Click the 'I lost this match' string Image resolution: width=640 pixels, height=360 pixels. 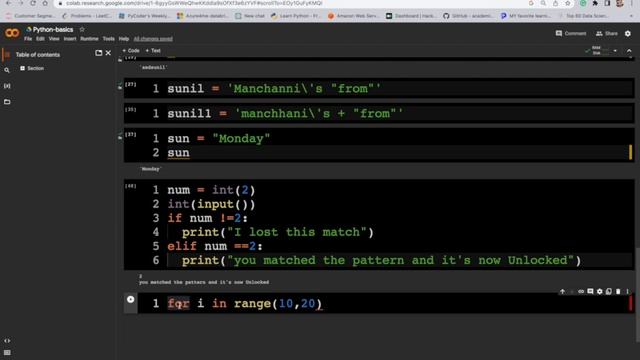click(297, 232)
